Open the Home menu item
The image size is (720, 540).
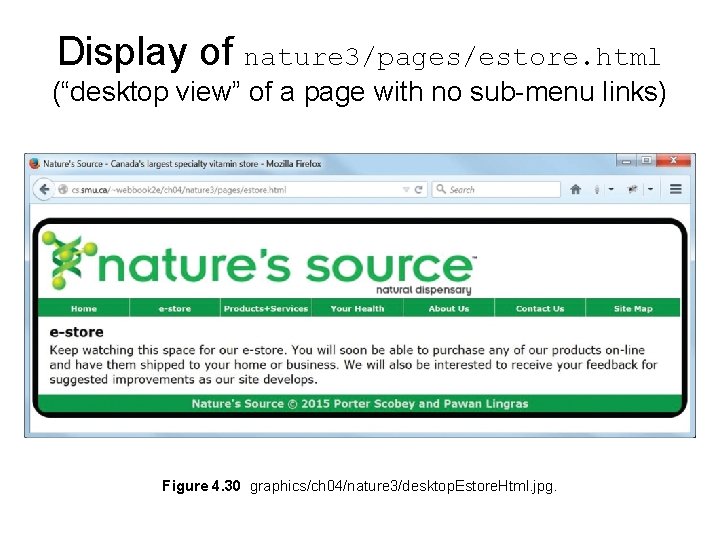84,309
